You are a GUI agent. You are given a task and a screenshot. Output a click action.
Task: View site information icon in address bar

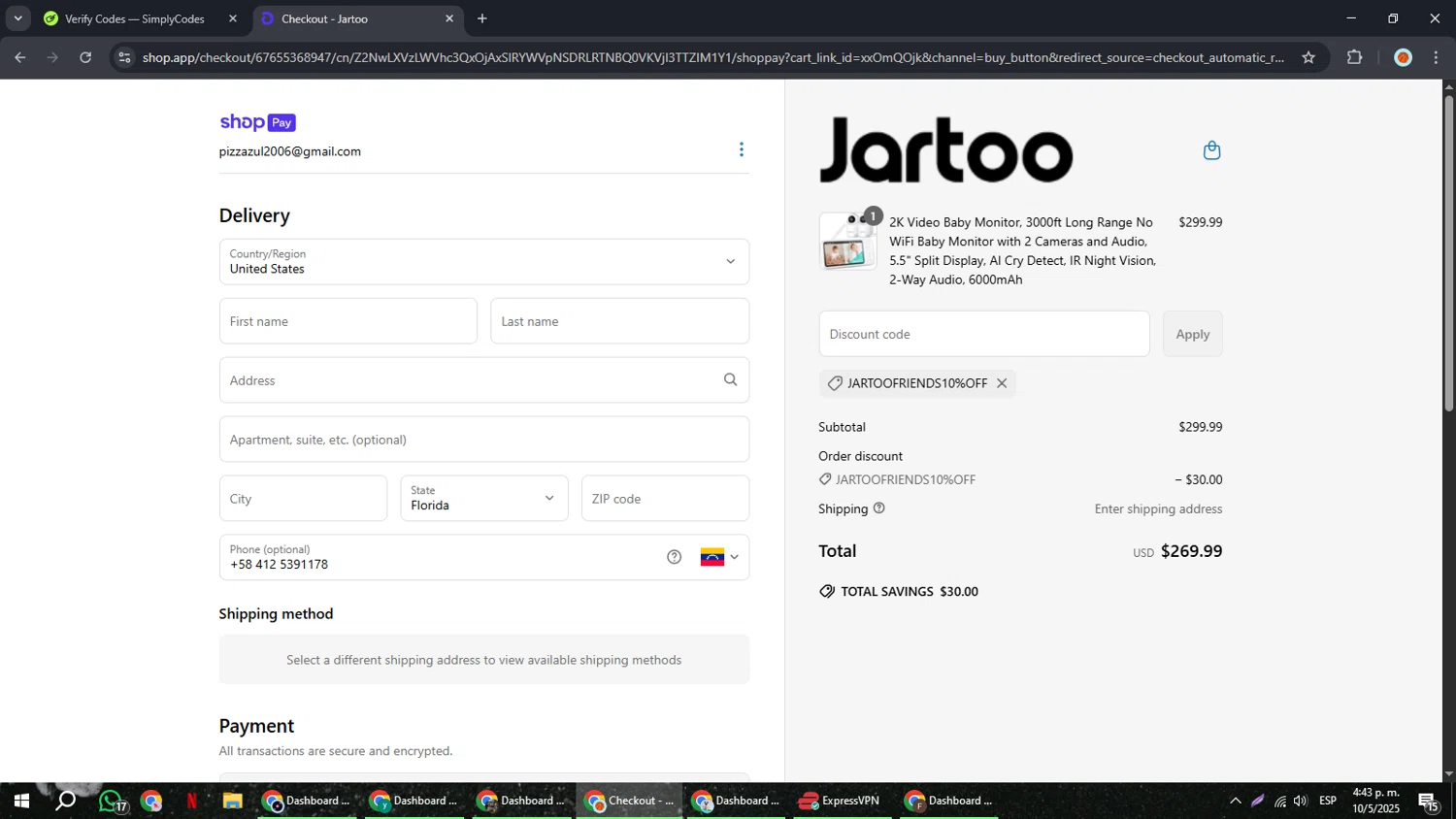click(124, 57)
